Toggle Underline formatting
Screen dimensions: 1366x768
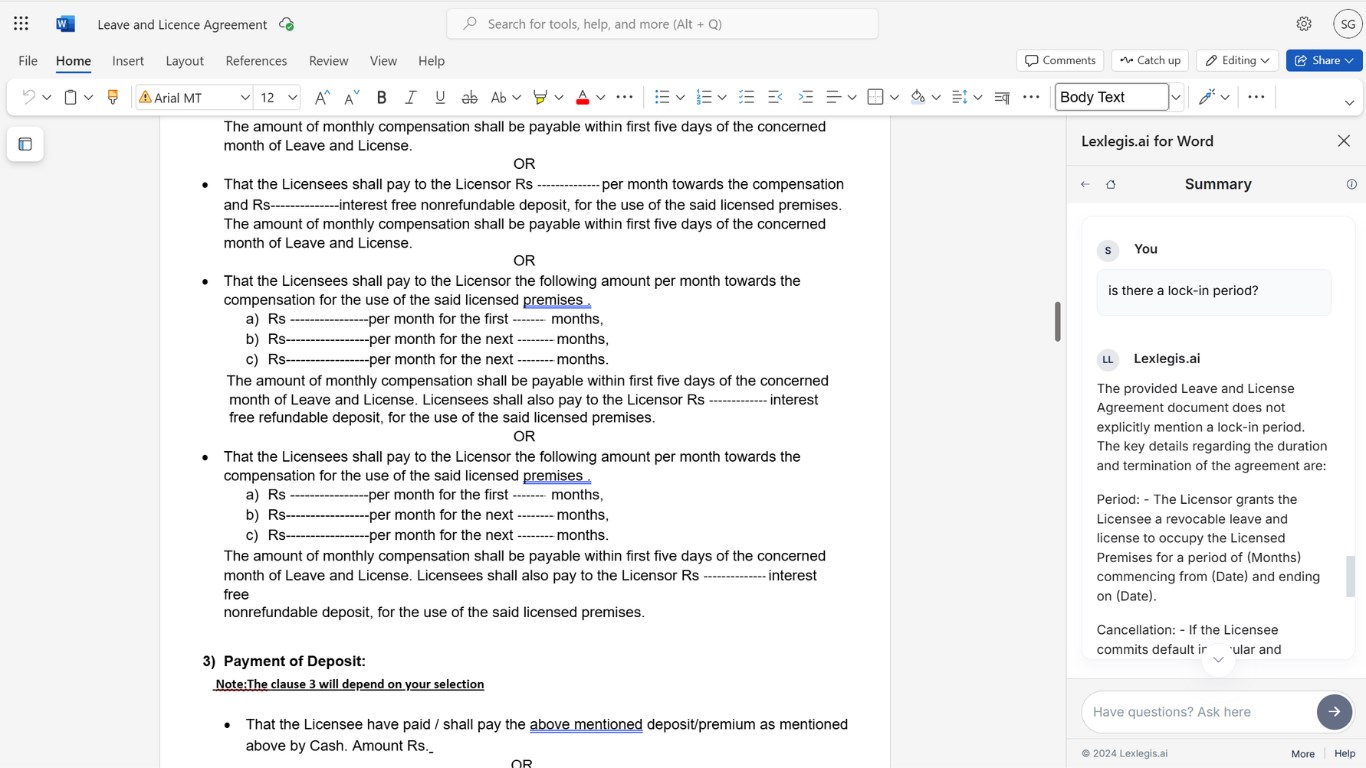[440, 97]
